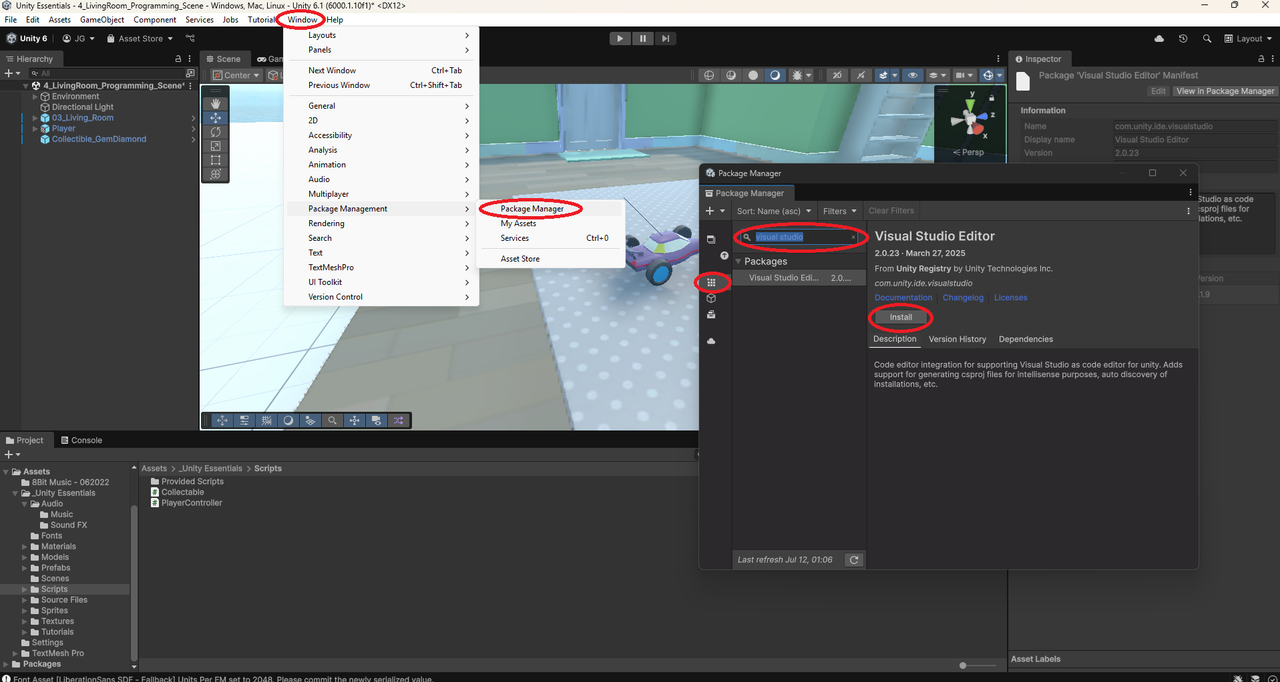Screen dimensions: 1280x682
Task: Collapse the Audio folder in Project
Action: pos(26,504)
